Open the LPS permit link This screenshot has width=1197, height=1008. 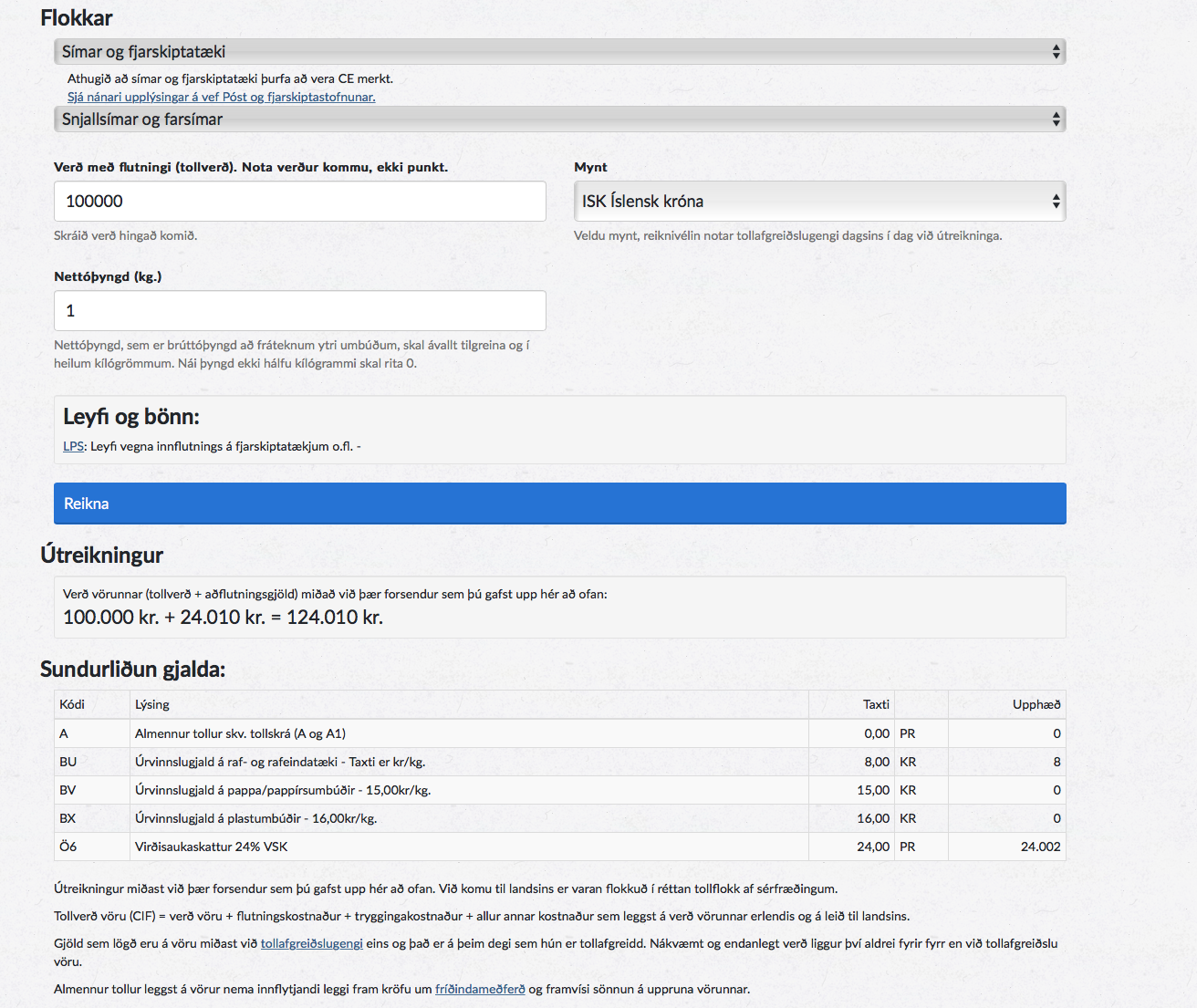point(73,446)
